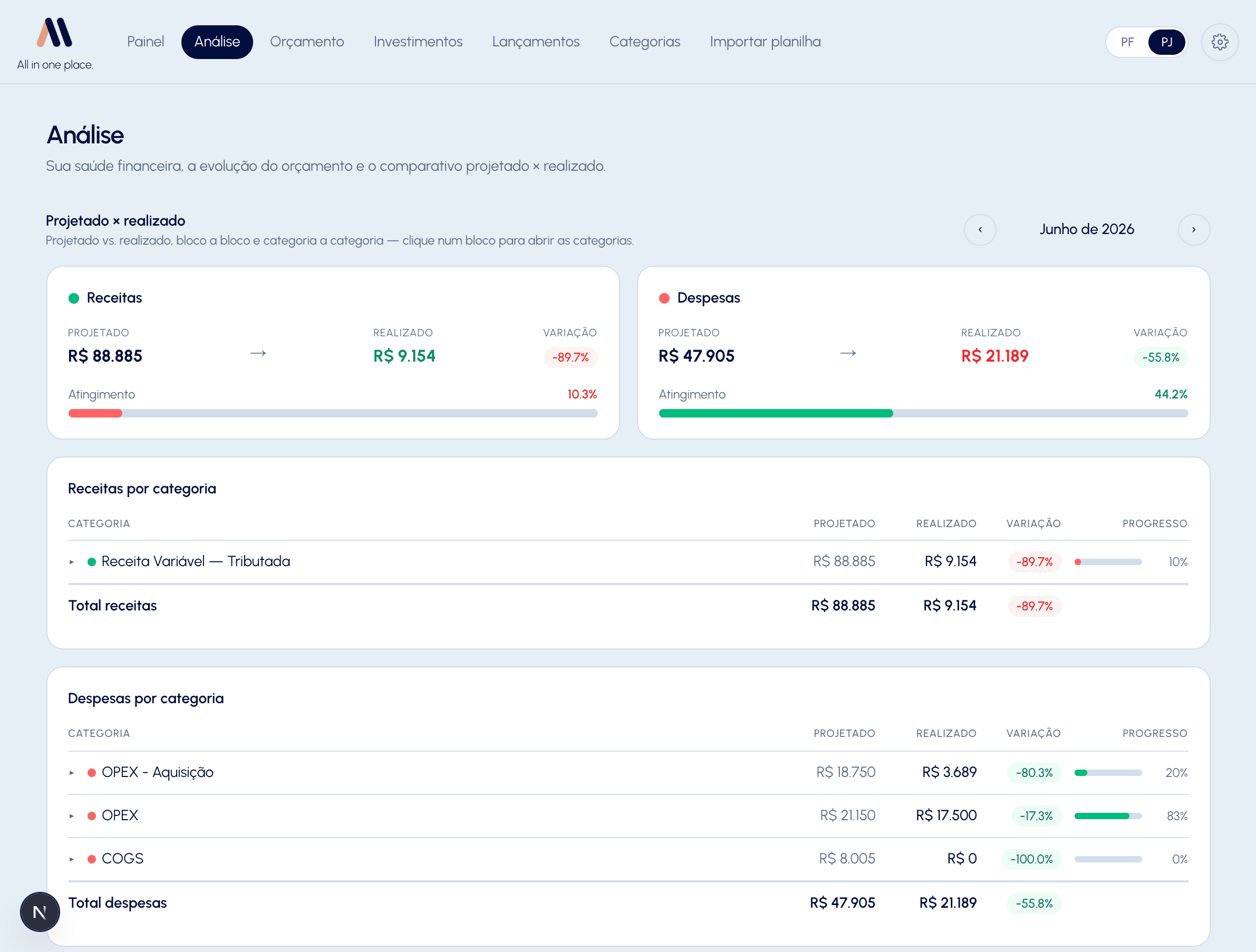The height and width of the screenshot is (952, 1256).
Task: Click OPEX - Aquisição -80.3% badge
Action: [1034, 773]
